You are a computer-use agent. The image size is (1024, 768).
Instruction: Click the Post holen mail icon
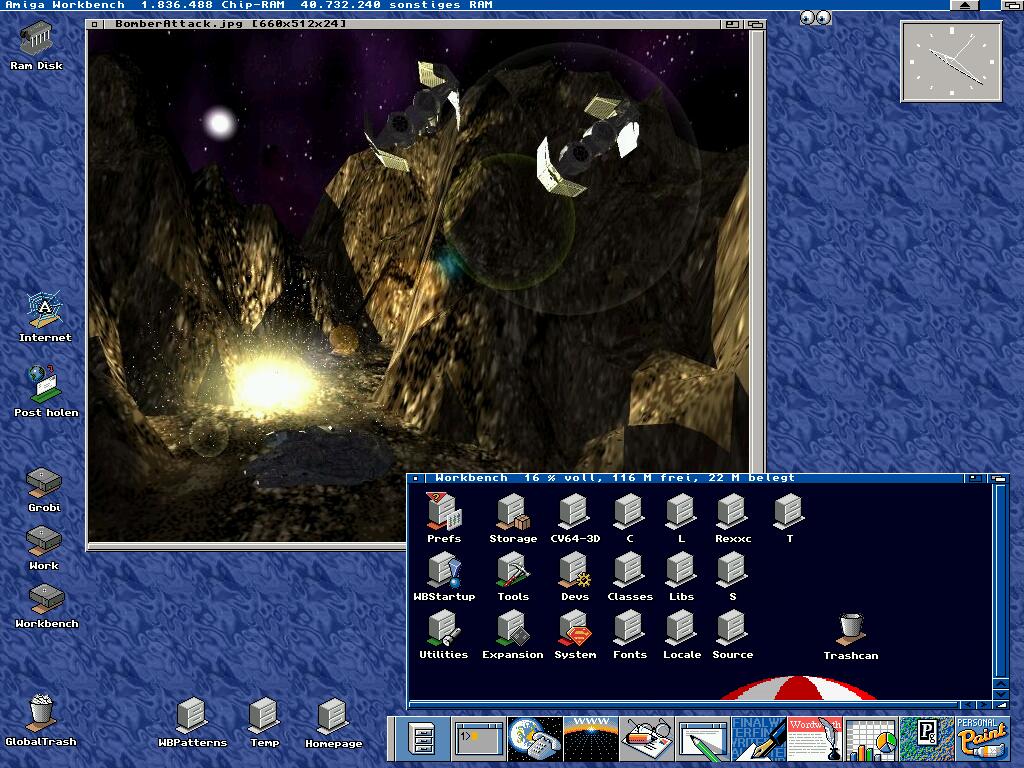(x=45, y=386)
